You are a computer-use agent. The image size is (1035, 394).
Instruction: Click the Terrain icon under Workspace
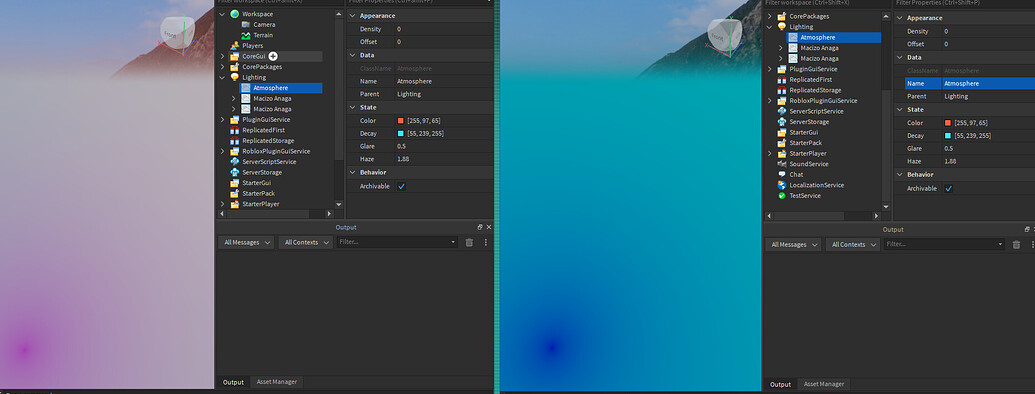(x=246, y=35)
